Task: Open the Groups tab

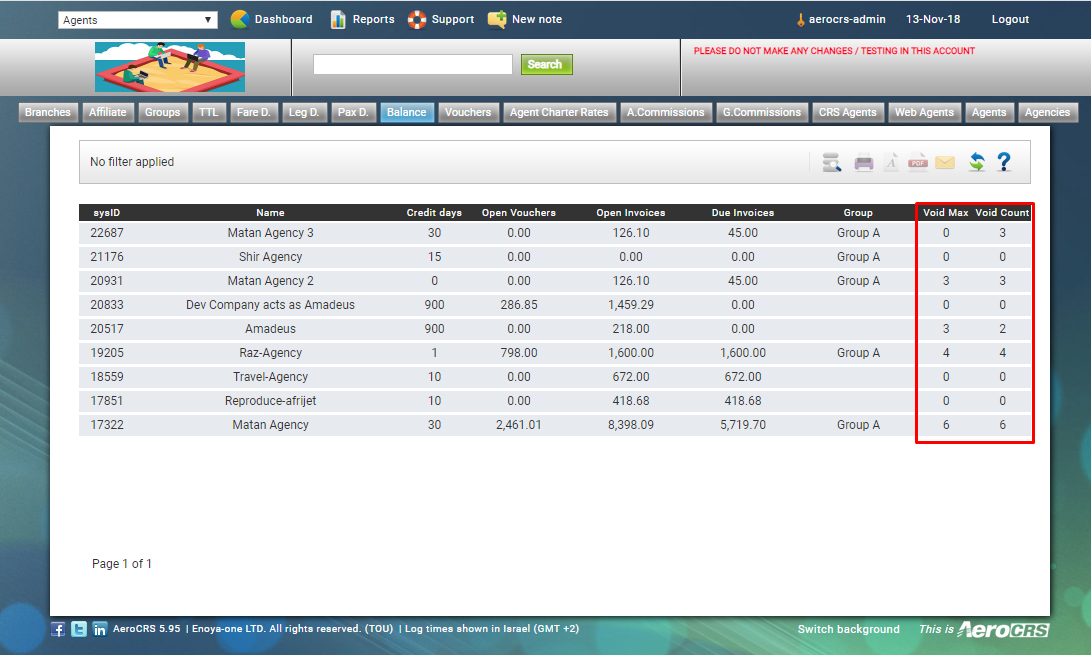Action: pos(163,113)
